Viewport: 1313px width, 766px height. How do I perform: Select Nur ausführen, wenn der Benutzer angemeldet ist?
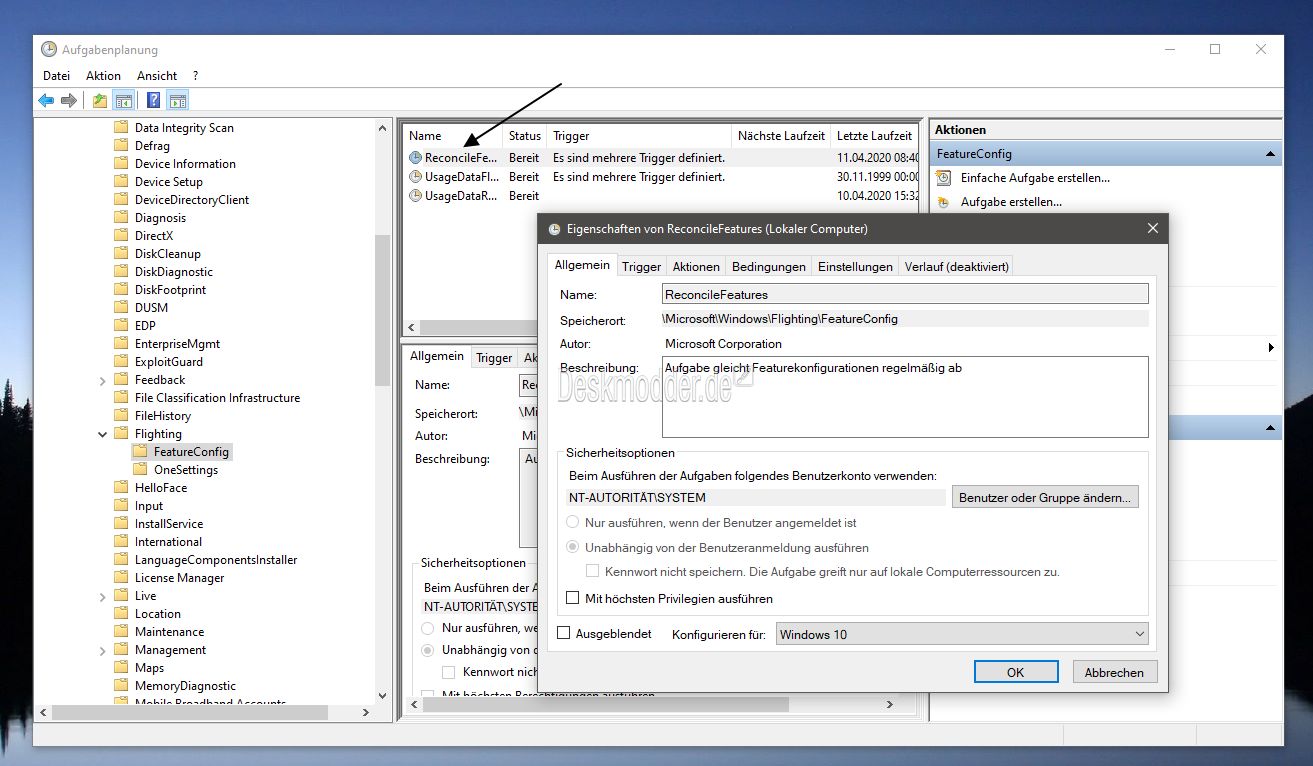573,522
